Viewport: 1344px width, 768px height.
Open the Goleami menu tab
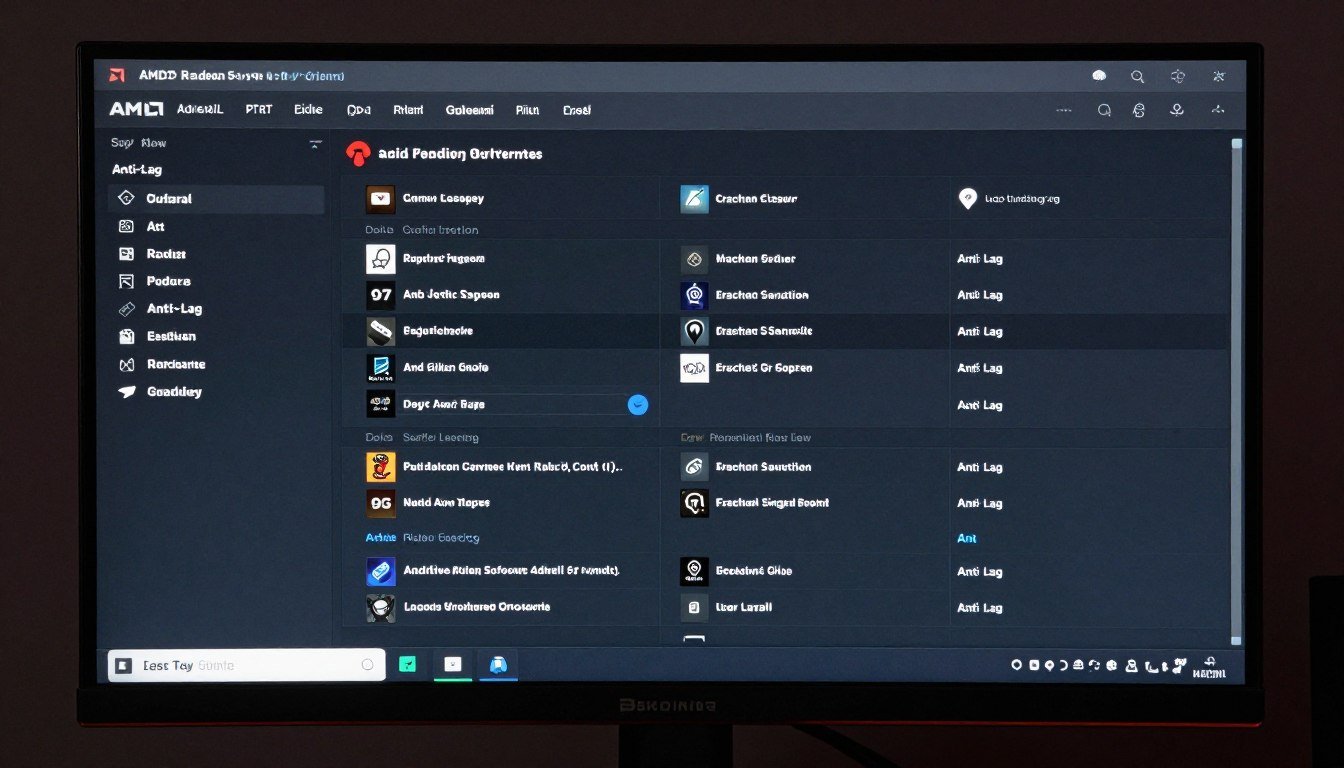[x=469, y=110]
